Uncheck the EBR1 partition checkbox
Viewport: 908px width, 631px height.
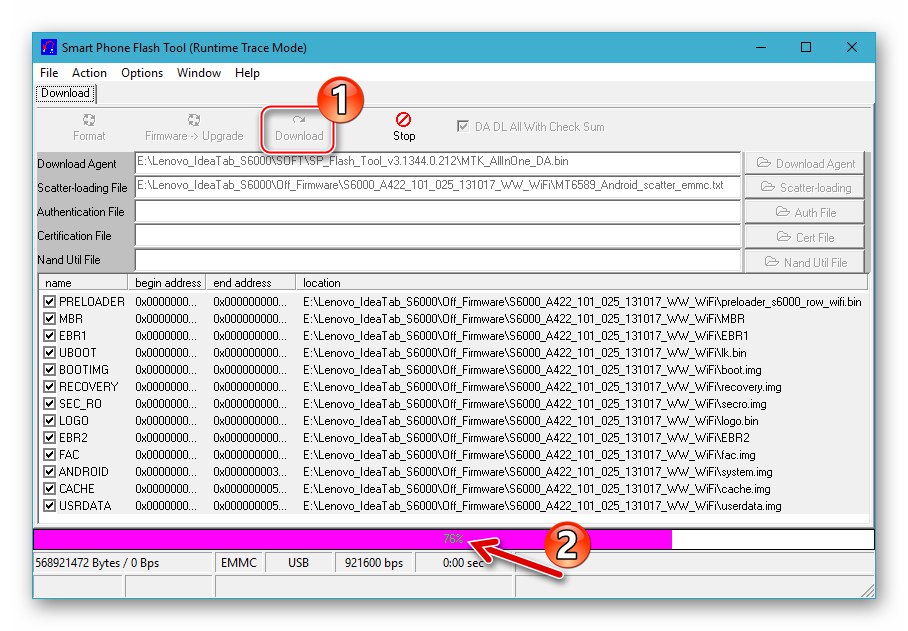[x=50, y=336]
